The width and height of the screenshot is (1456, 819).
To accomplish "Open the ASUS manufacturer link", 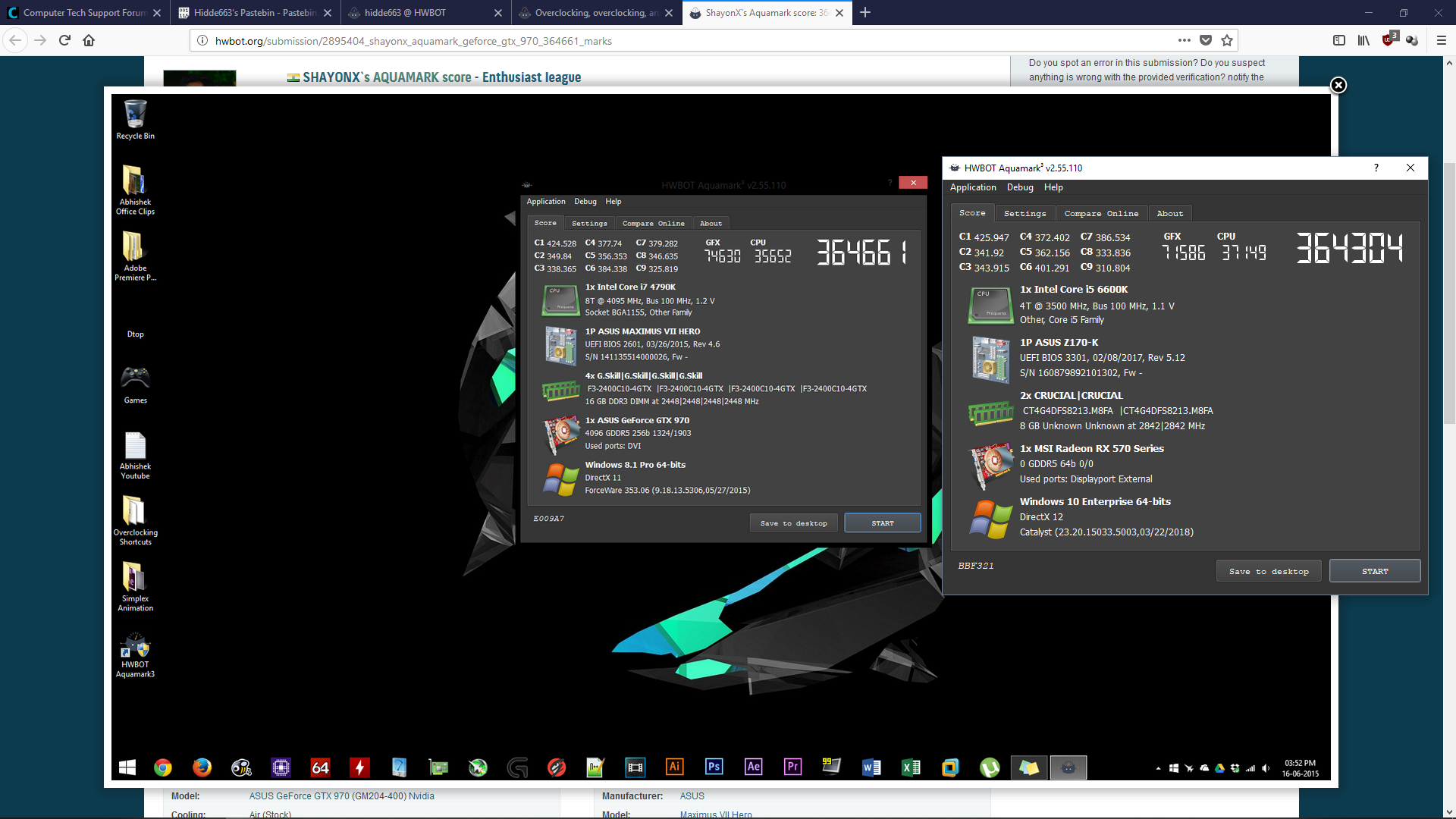I will click(x=692, y=796).
